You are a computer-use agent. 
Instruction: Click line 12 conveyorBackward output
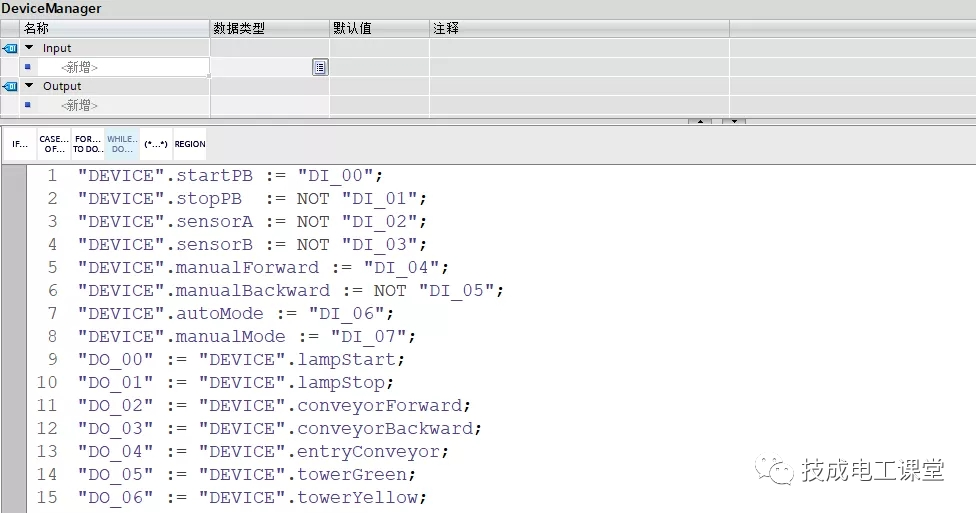[x=279, y=429]
